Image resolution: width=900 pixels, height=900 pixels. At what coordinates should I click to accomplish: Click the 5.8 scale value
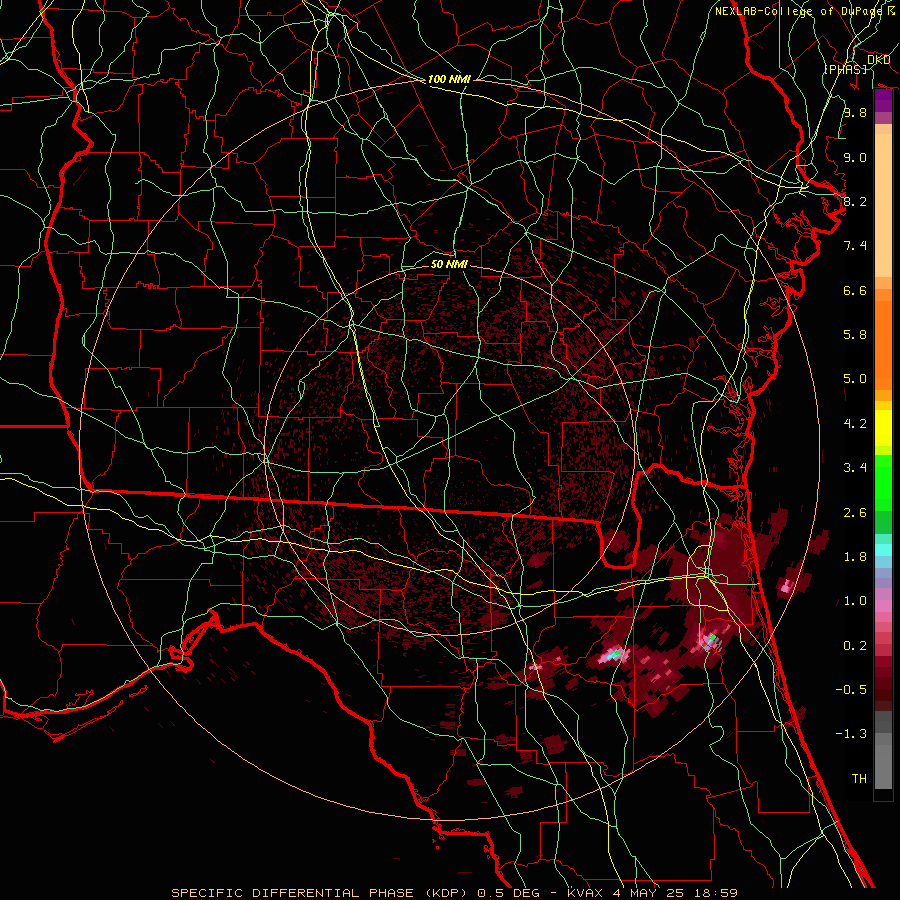point(855,335)
